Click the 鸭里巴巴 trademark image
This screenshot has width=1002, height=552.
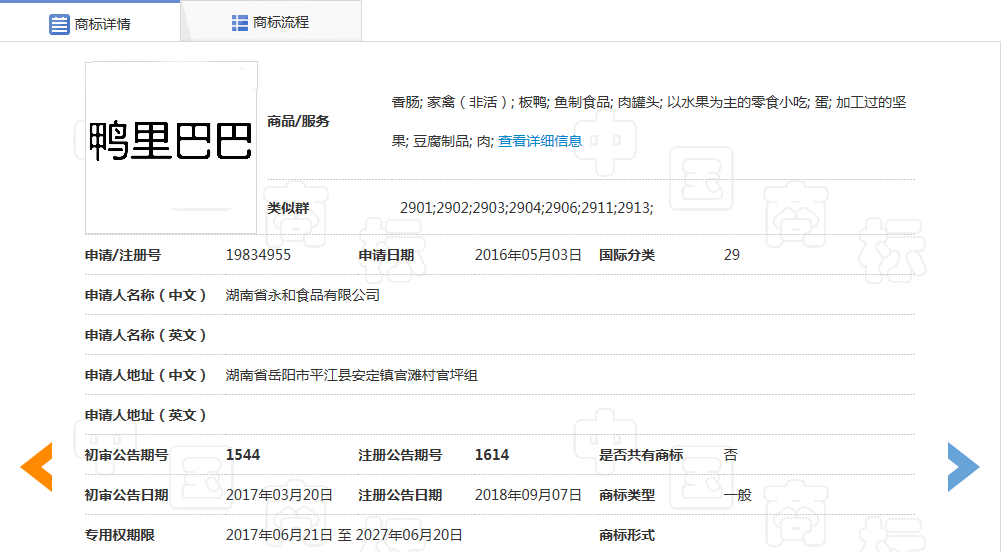(171, 148)
